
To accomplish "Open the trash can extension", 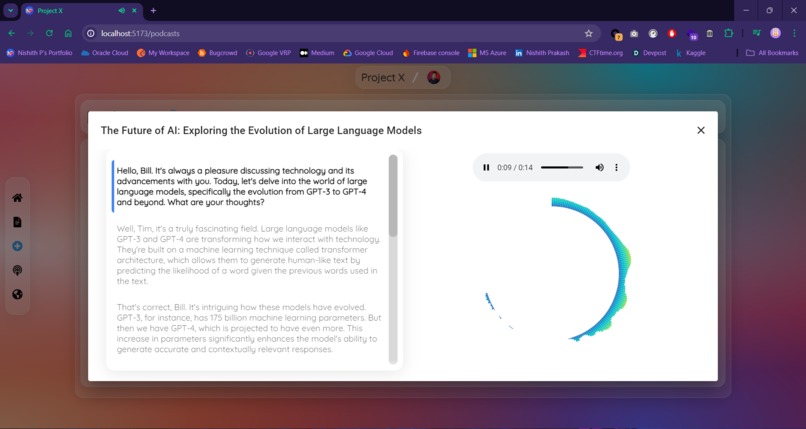I will pos(709,33).
